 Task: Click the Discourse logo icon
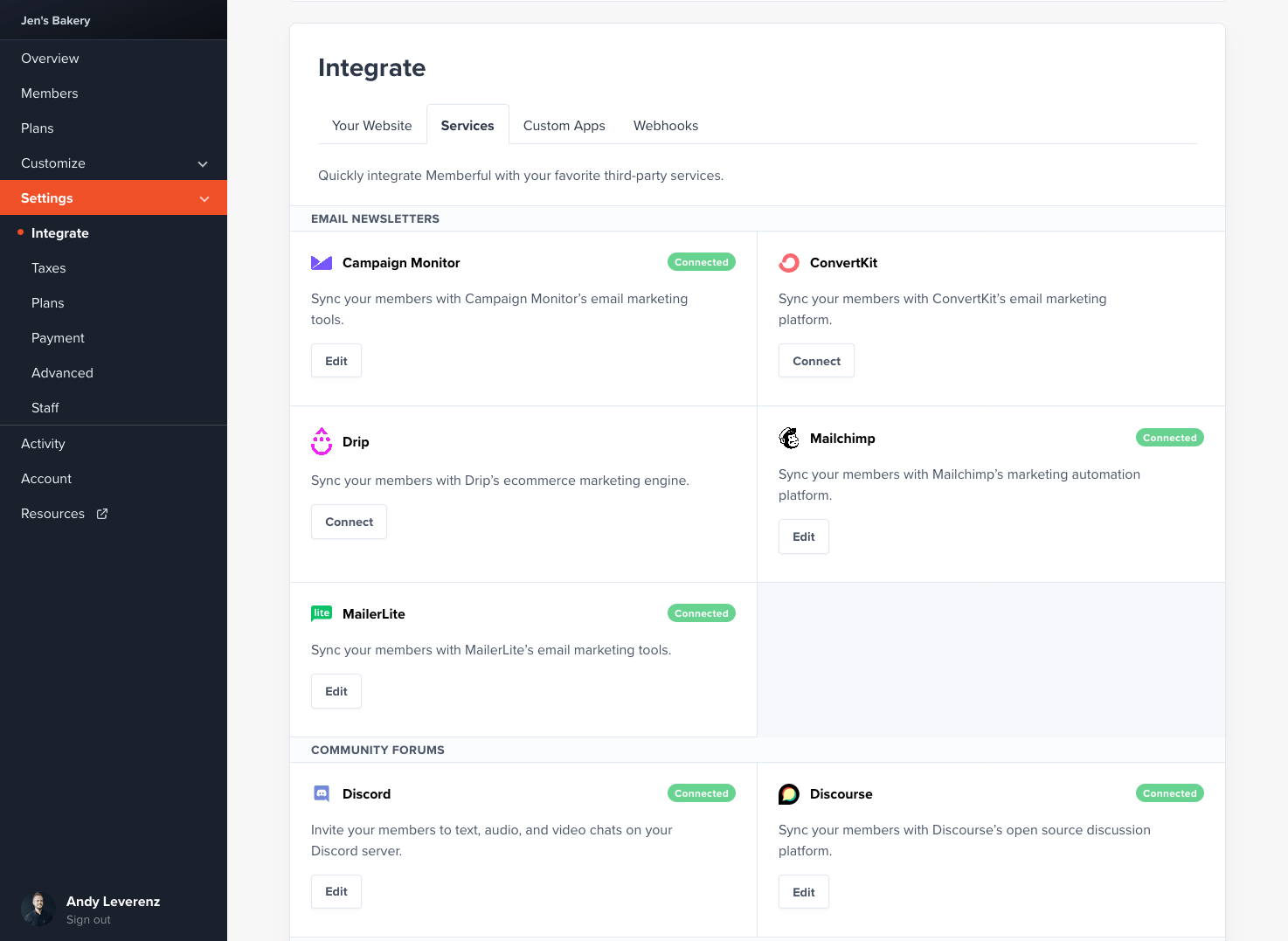pyautogui.click(x=789, y=793)
